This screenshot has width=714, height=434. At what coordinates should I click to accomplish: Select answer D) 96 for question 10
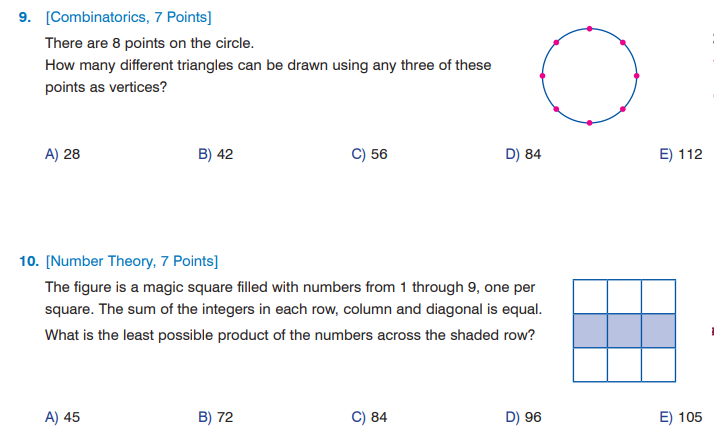click(523, 417)
